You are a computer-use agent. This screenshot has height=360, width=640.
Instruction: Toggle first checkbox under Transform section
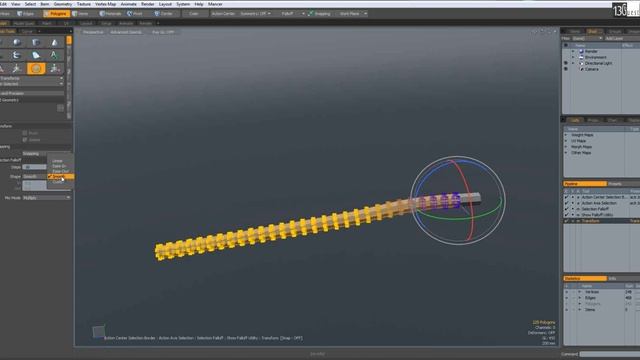(x=25, y=133)
